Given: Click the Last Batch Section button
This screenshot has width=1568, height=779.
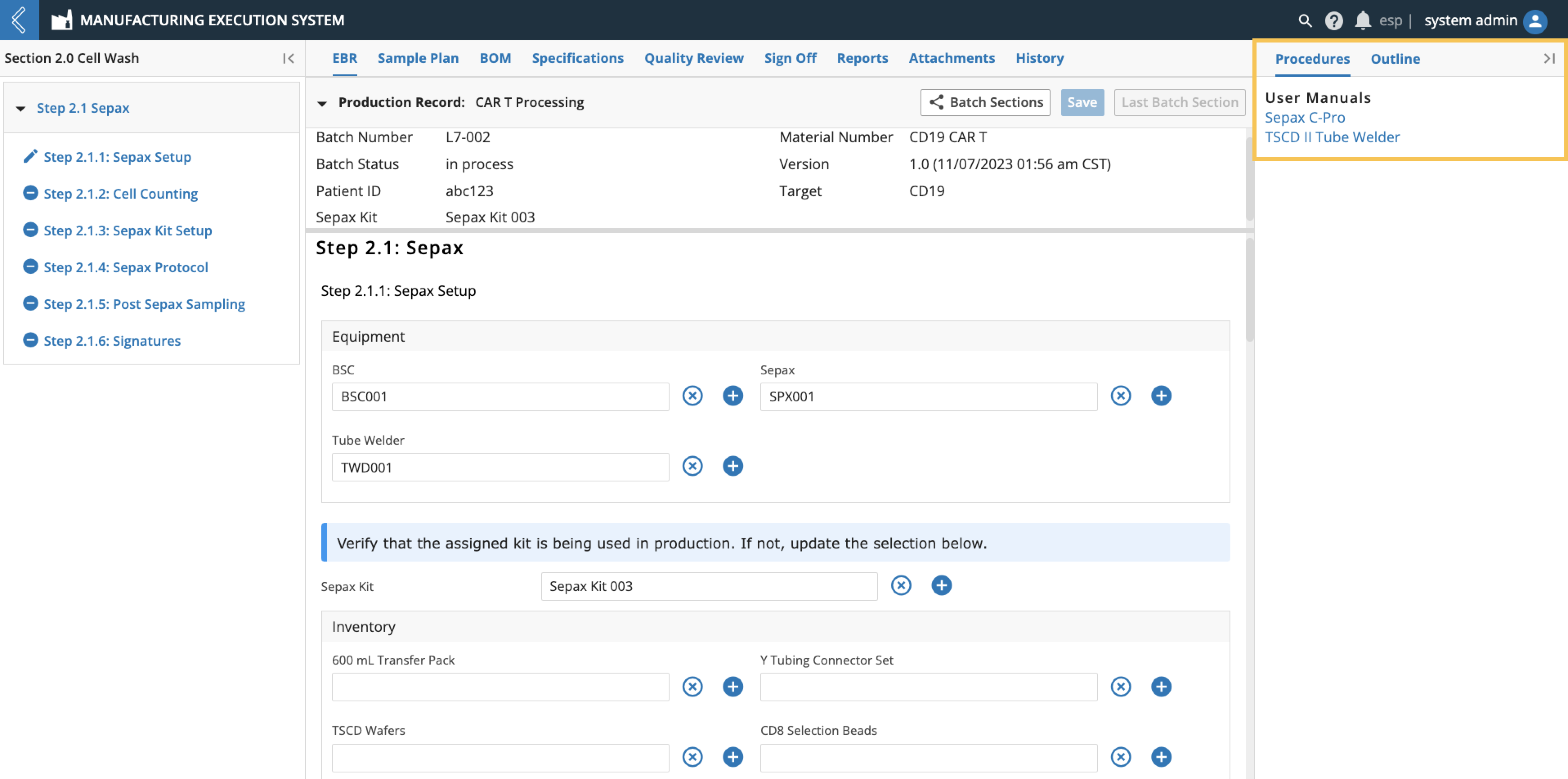Looking at the screenshot, I should (1179, 102).
